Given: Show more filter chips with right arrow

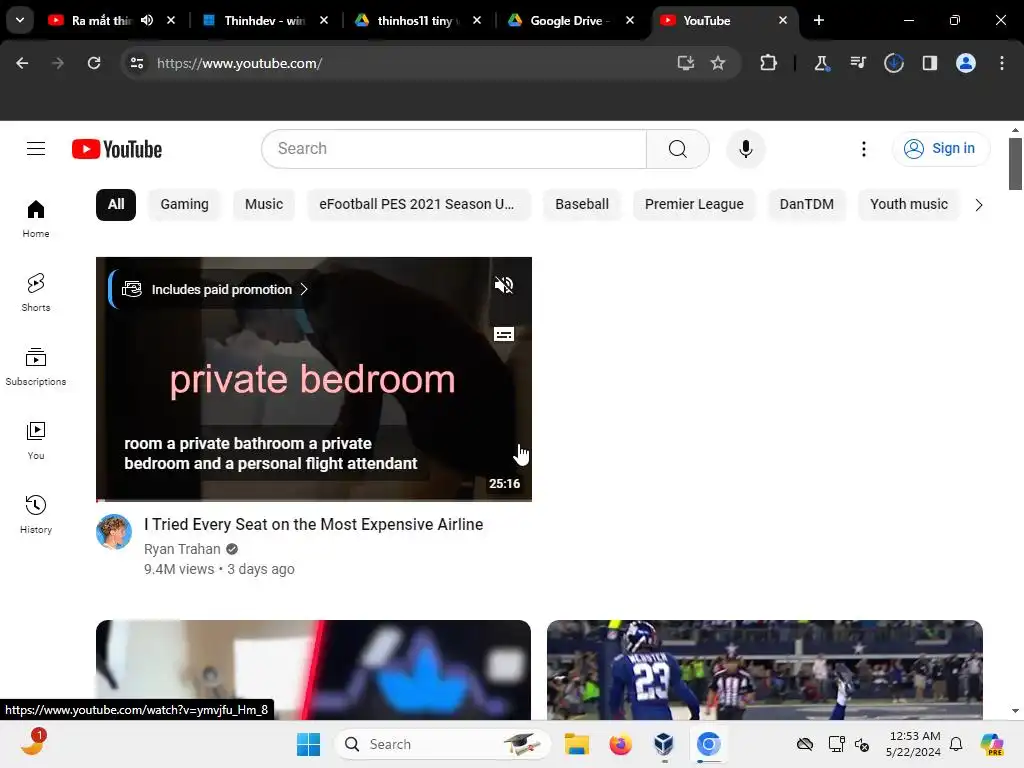Looking at the screenshot, I should (978, 205).
